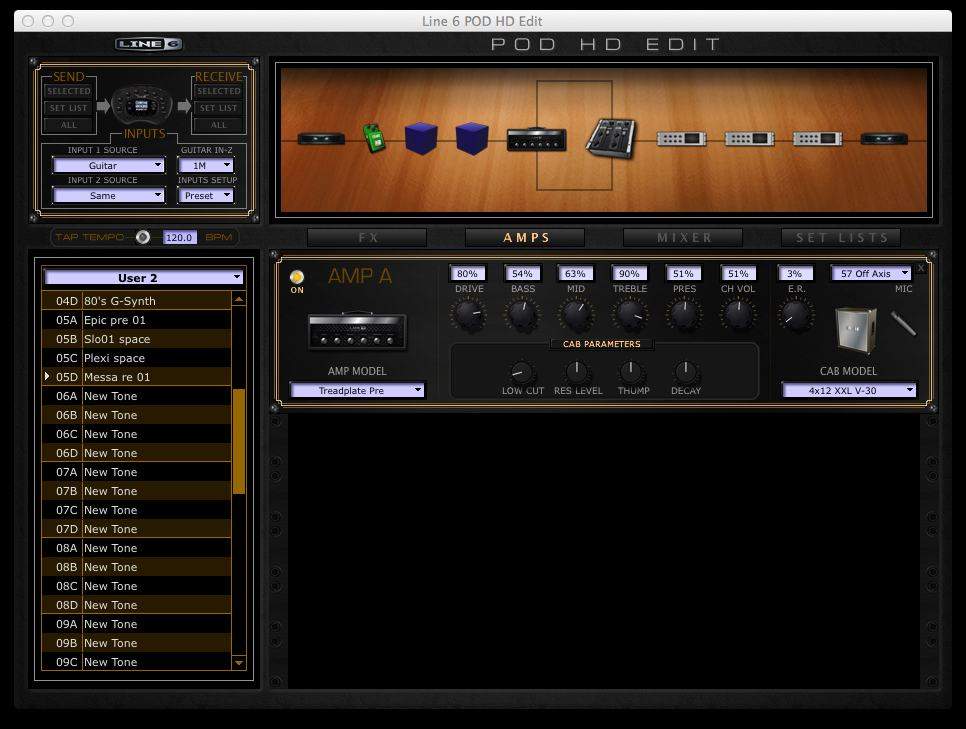Select the amp head in the signal chain
Screen dimensions: 966x729
(536, 139)
